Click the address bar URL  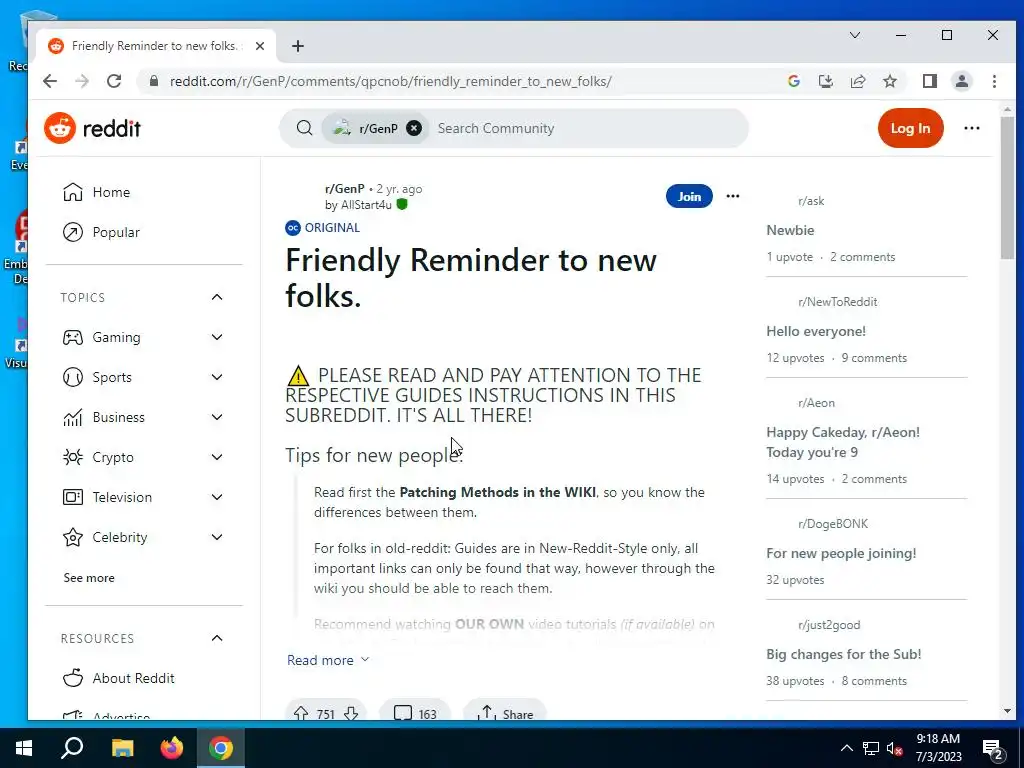coord(391,82)
